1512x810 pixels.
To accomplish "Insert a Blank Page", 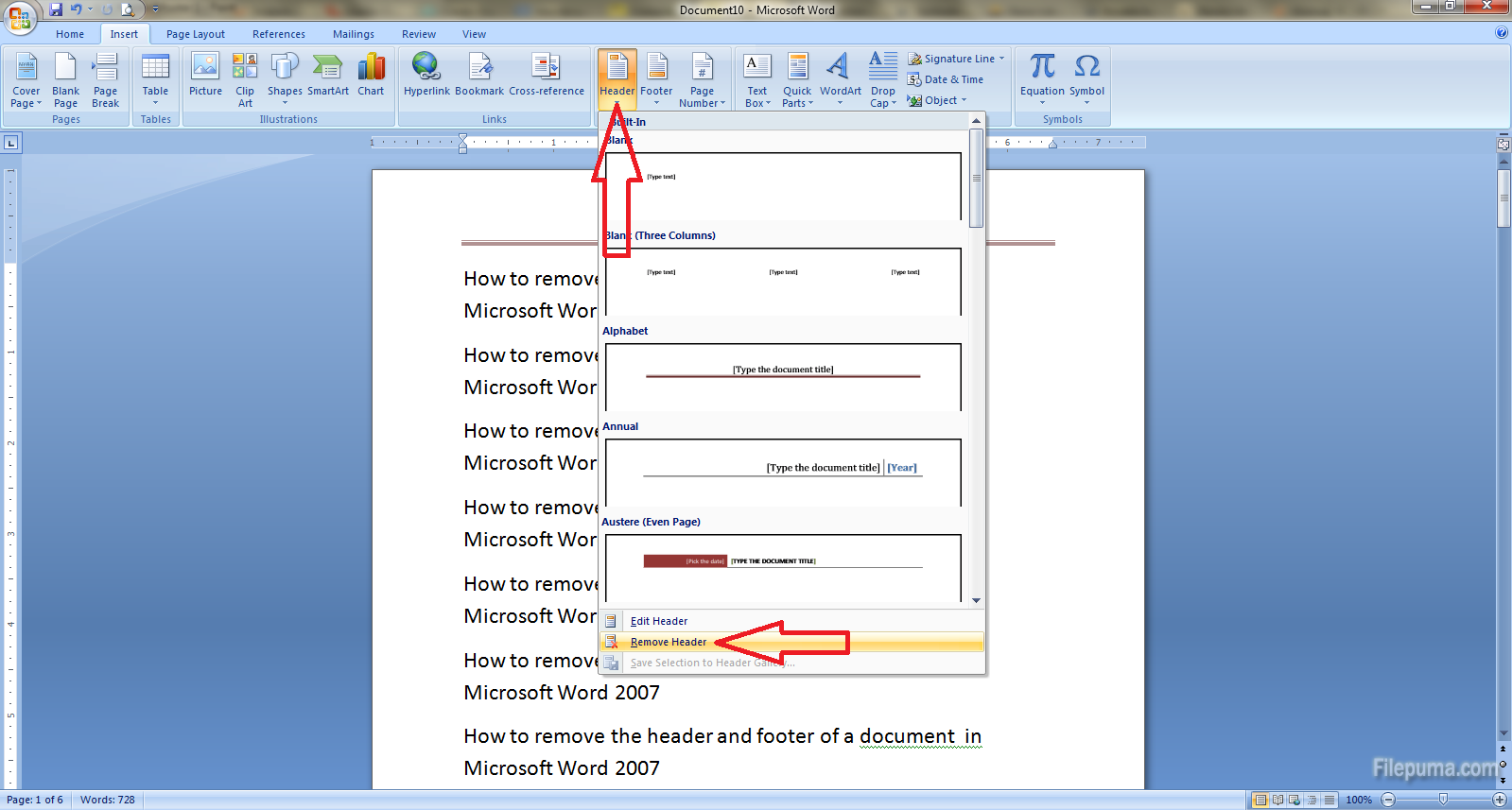I will point(65,80).
